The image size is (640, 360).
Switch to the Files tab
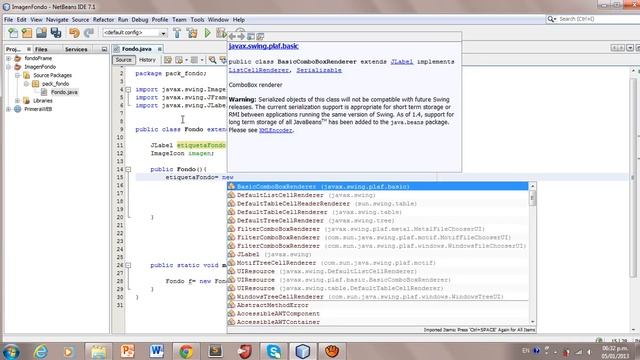coord(41,49)
